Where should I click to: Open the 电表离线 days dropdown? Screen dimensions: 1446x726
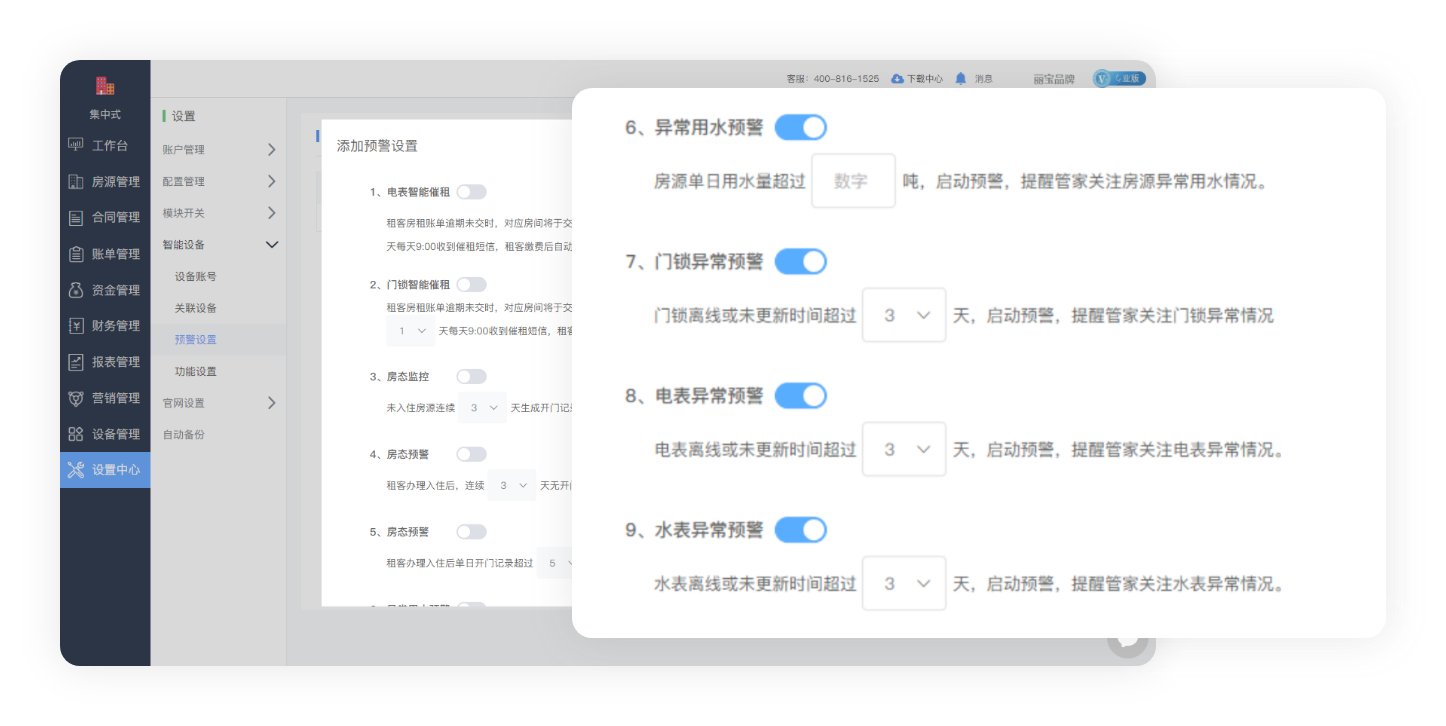click(x=904, y=450)
